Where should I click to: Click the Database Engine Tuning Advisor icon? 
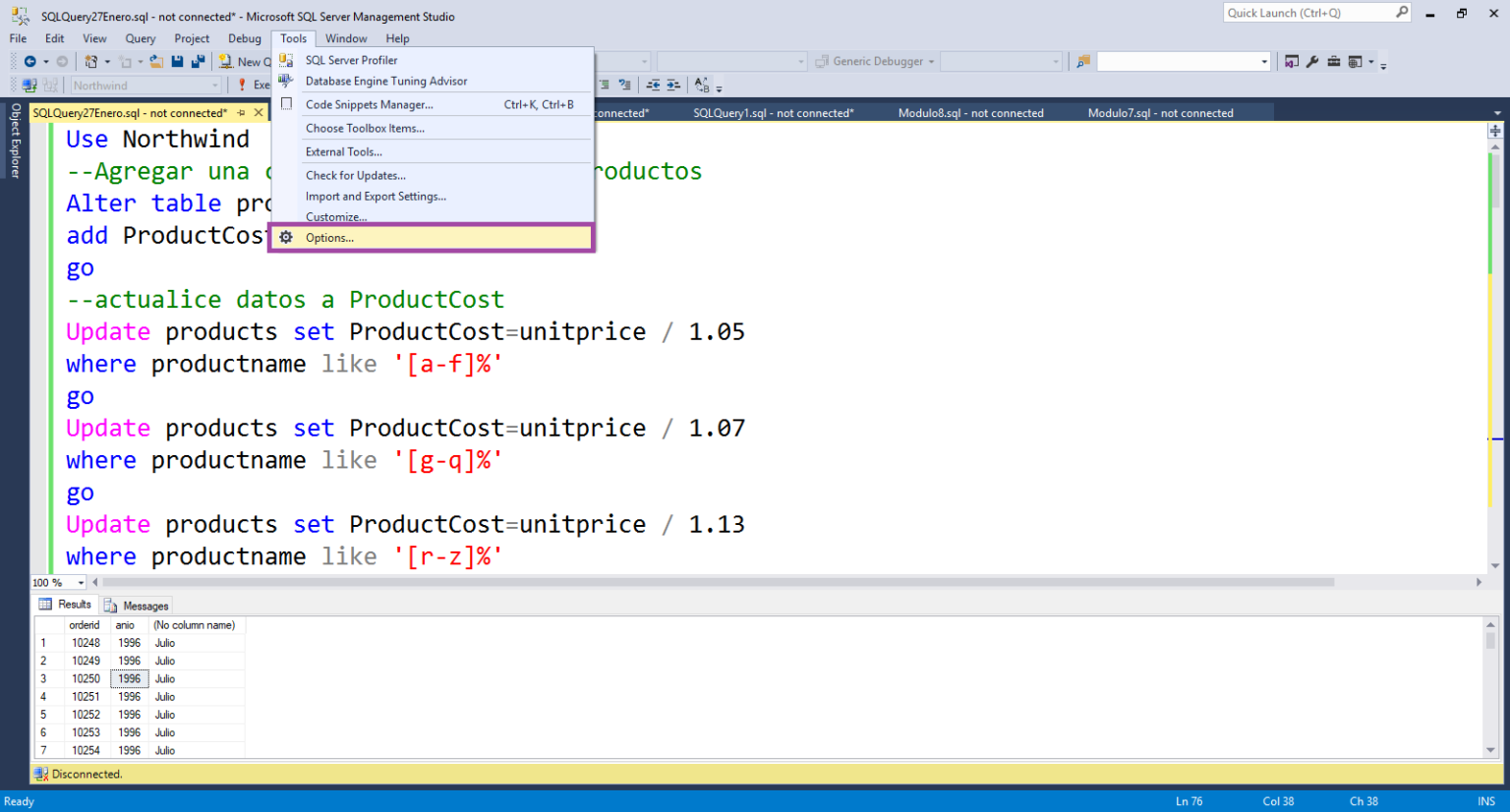click(286, 81)
